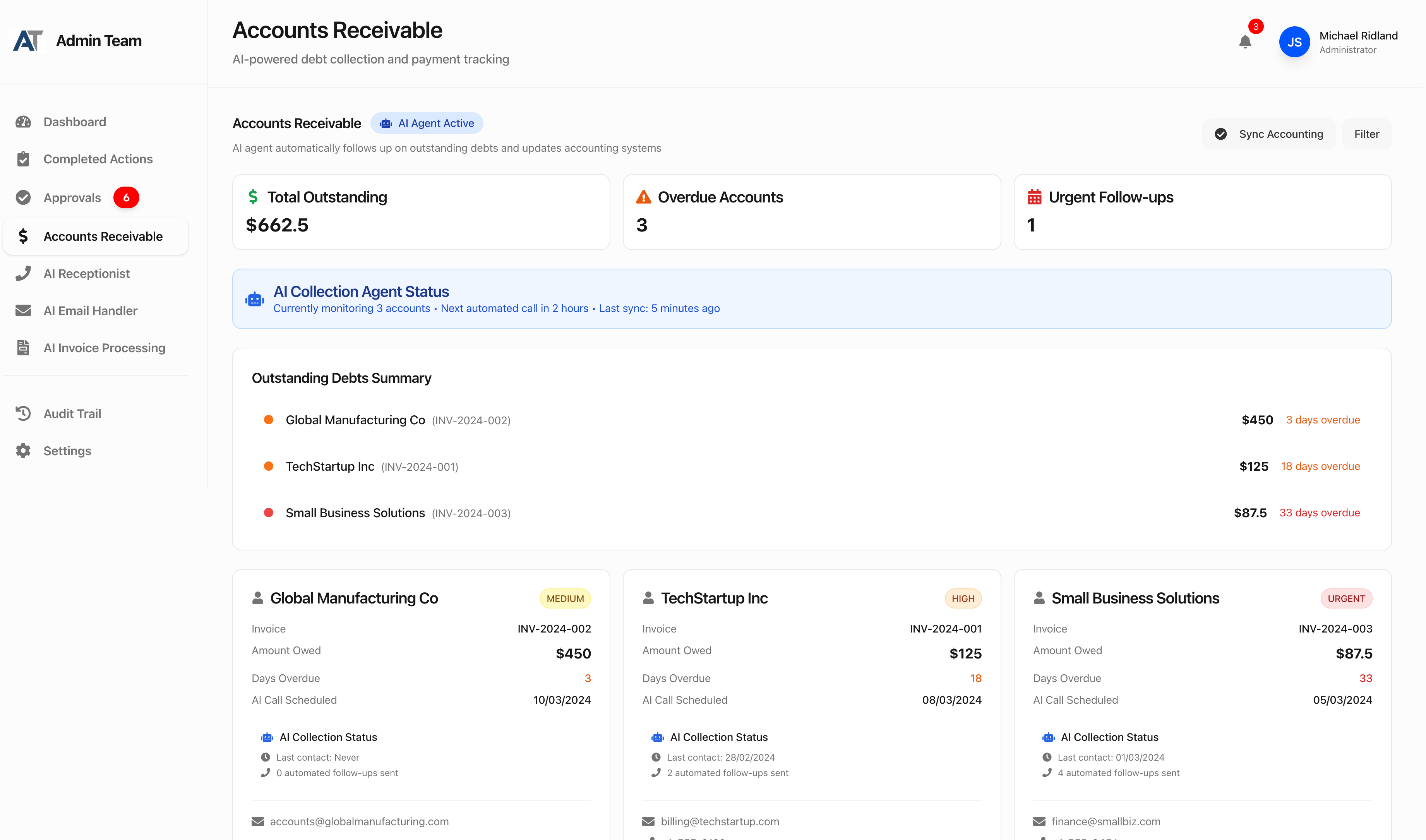The height and width of the screenshot is (840, 1426).
Task: Click the AI Email Handler envelope icon
Action: click(x=22, y=310)
